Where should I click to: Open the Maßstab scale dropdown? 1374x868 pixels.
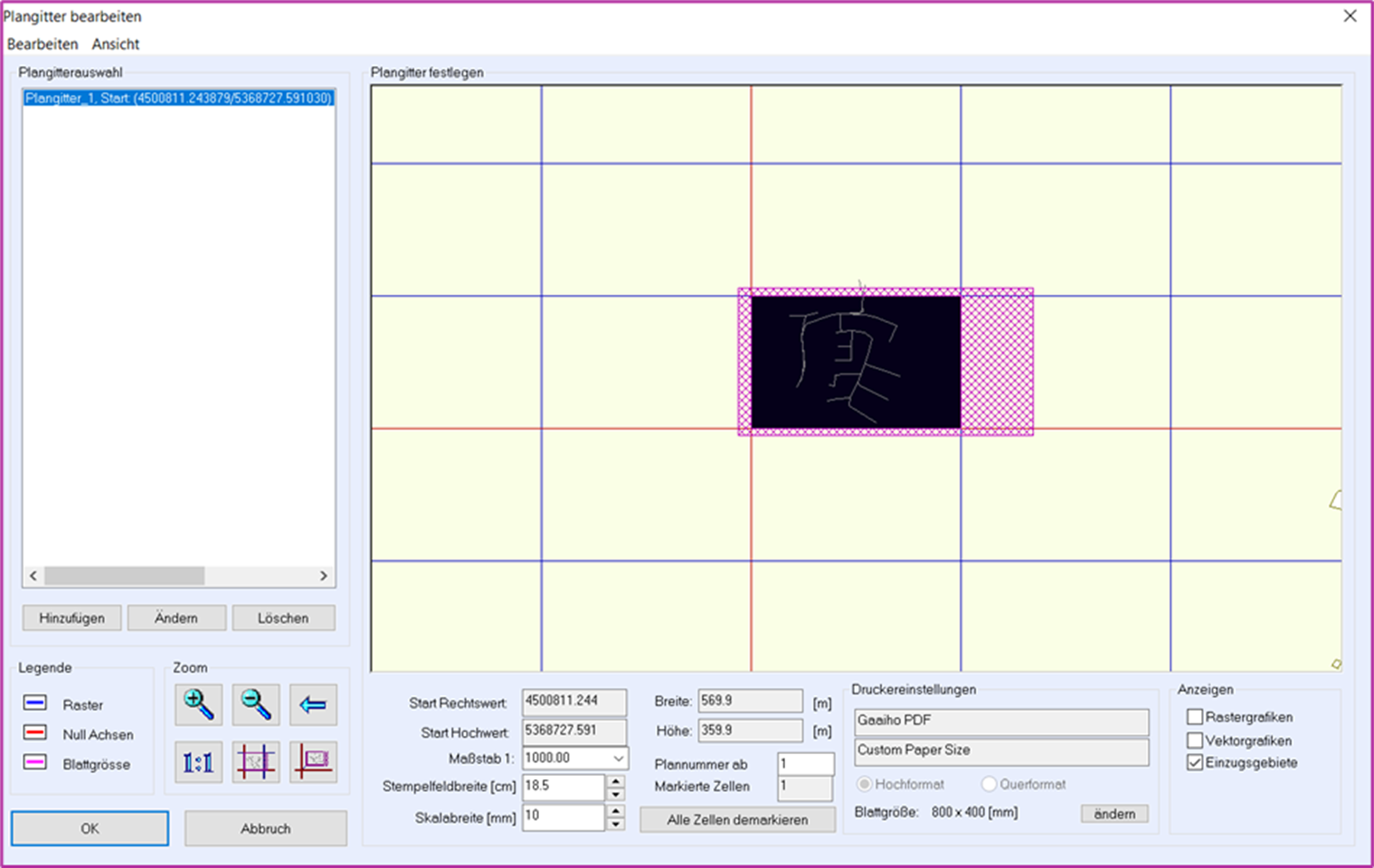(618, 759)
